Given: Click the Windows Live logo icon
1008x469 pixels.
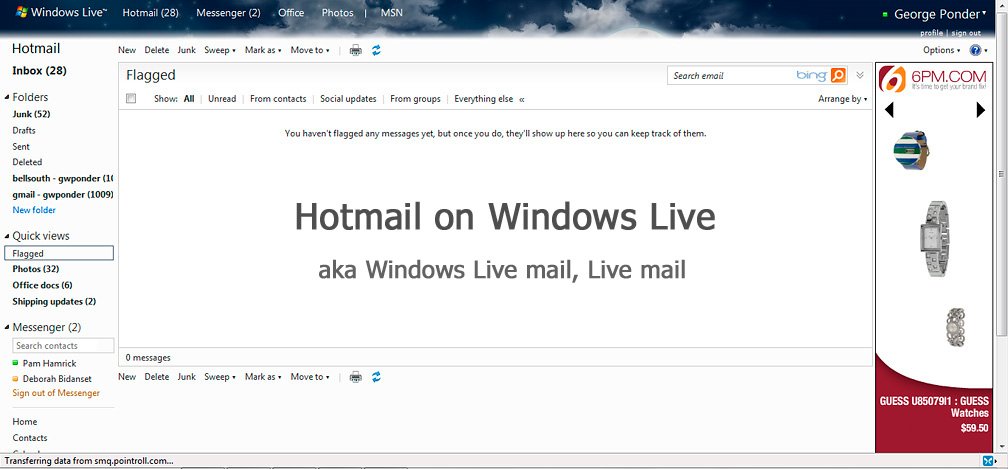Looking at the screenshot, I should (21, 12).
